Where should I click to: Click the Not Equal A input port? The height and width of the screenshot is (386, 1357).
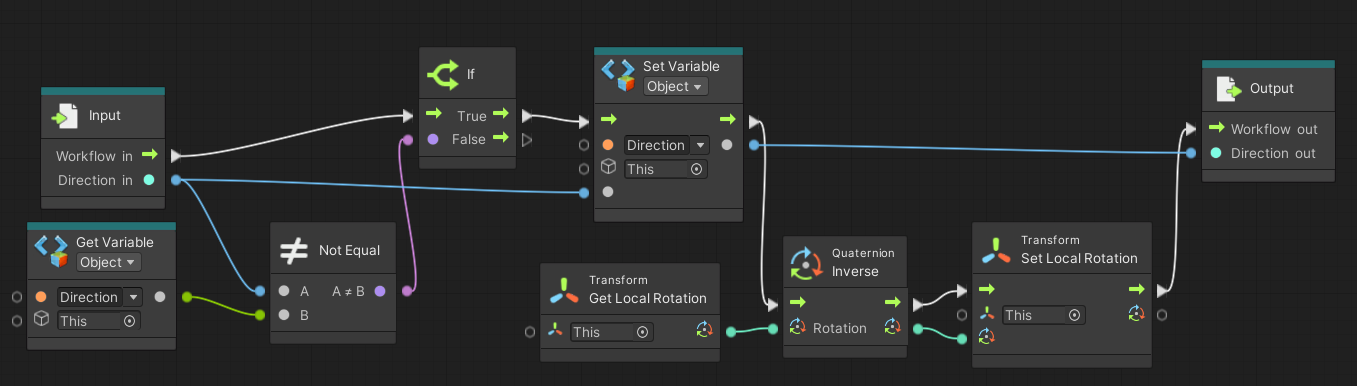coord(284,291)
